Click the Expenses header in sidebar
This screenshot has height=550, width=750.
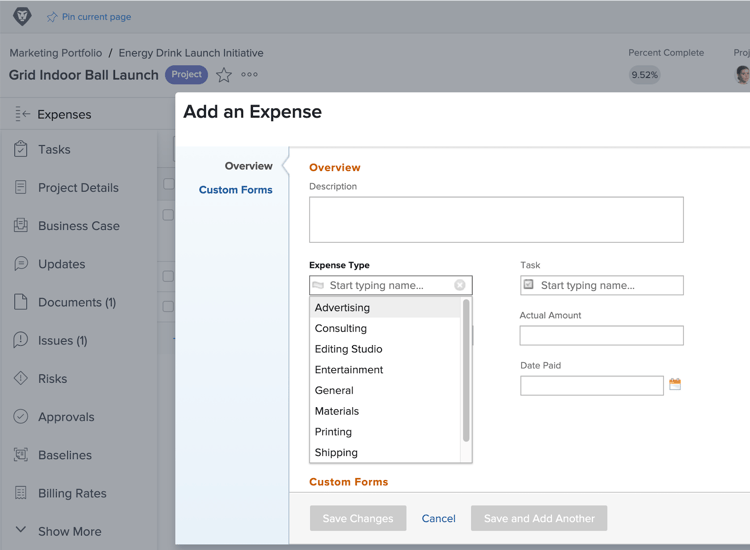64,114
